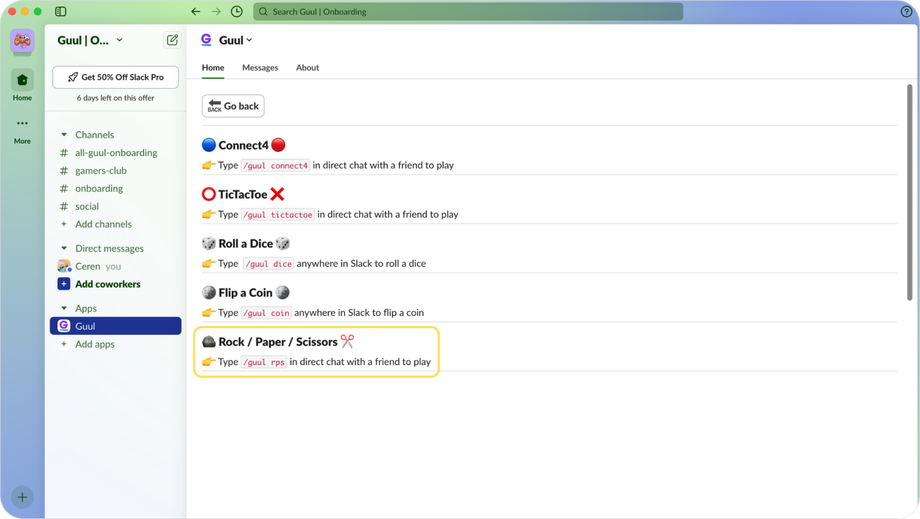The height and width of the screenshot is (519, 920).
Task: Navigate forward with the right arrow
Action: pyautogui.click(x=217, y=11)
